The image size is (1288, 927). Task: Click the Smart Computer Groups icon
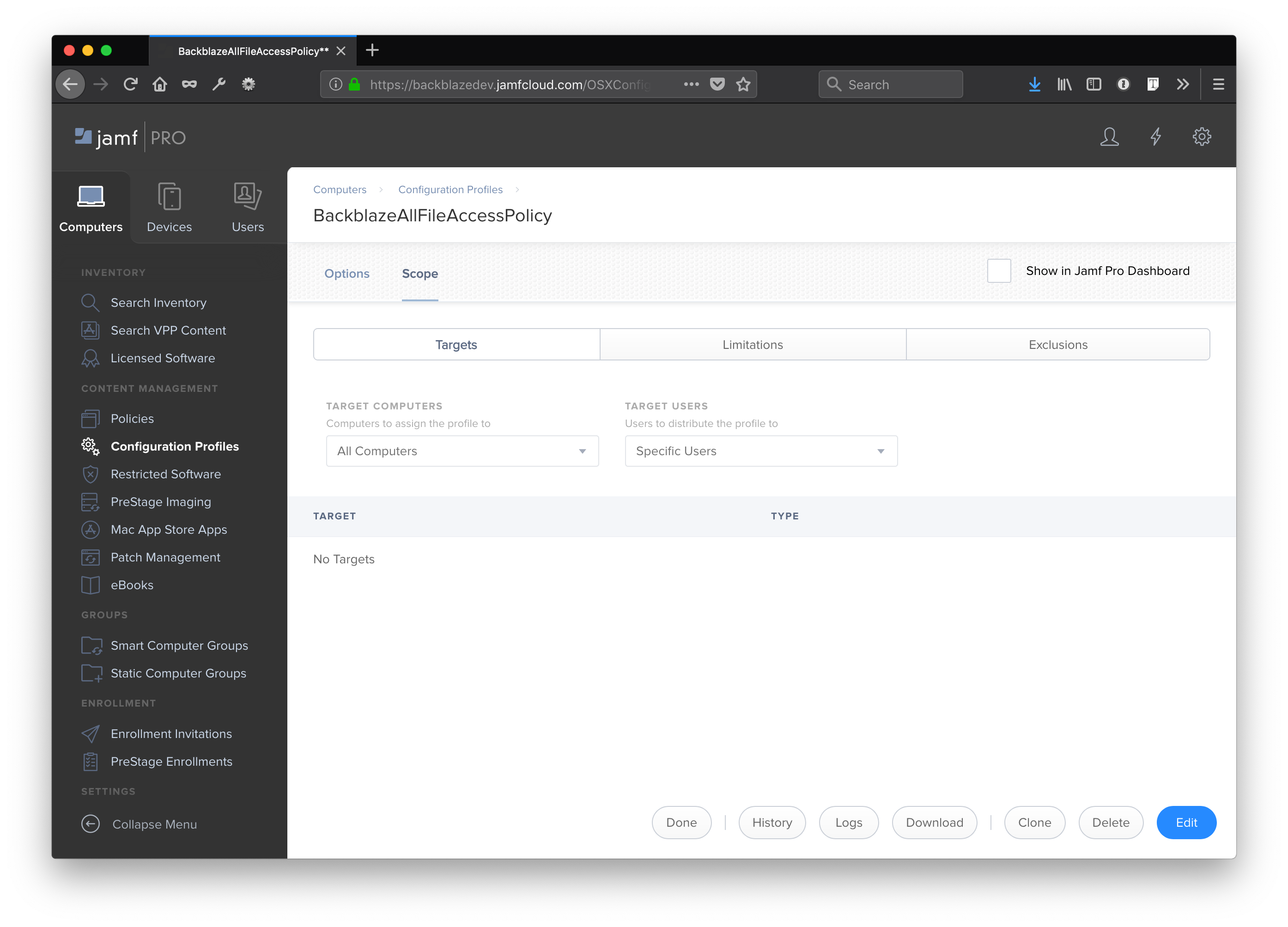[91, 645]
